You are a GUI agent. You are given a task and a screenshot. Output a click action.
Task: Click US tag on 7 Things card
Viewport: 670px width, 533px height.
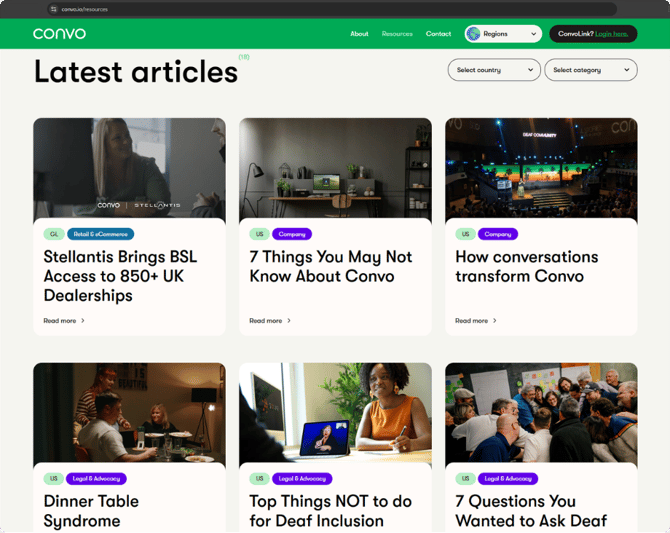point(259,234)
